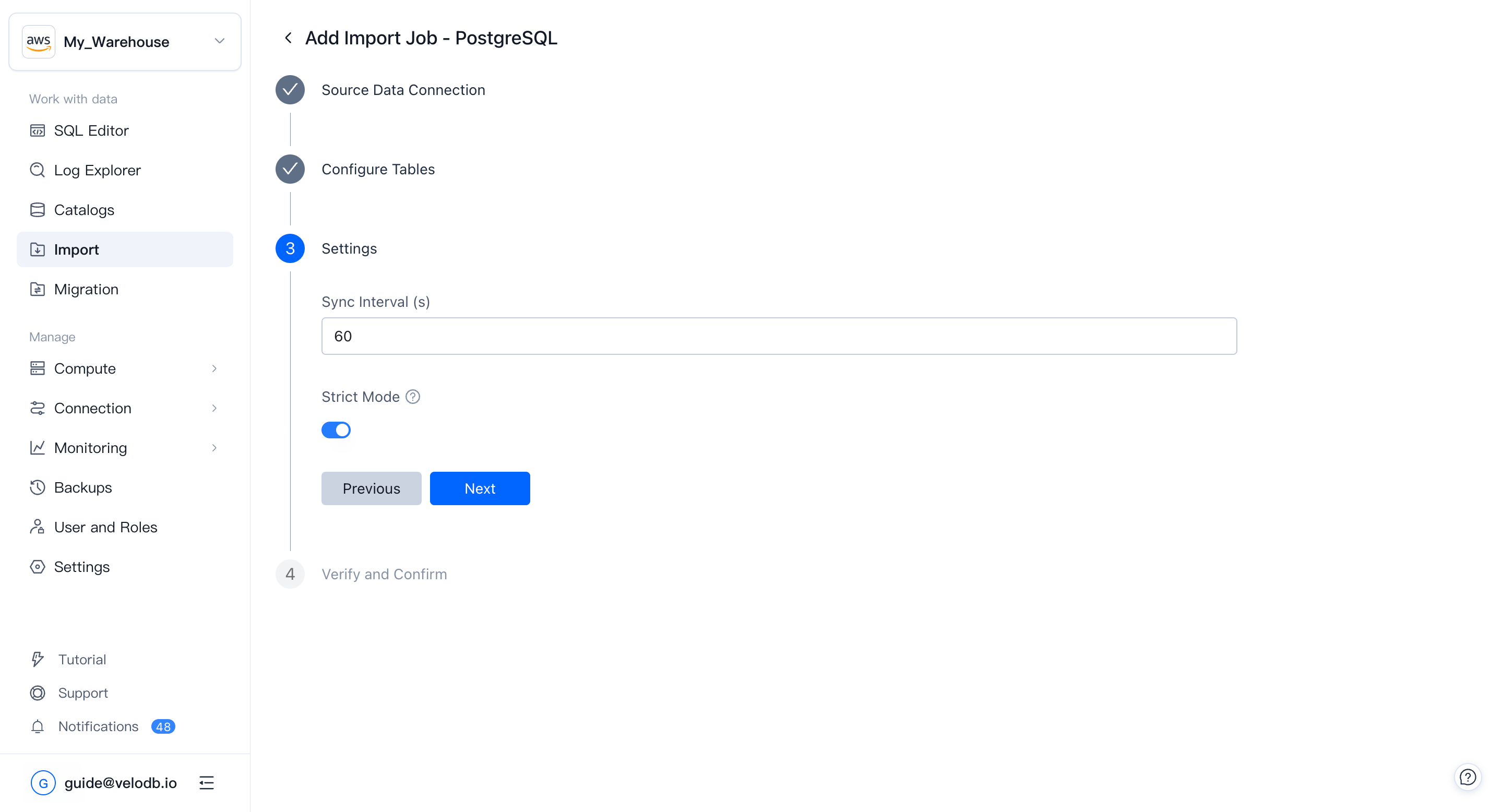Click the Tutorial lightning icon

point(38,659)
